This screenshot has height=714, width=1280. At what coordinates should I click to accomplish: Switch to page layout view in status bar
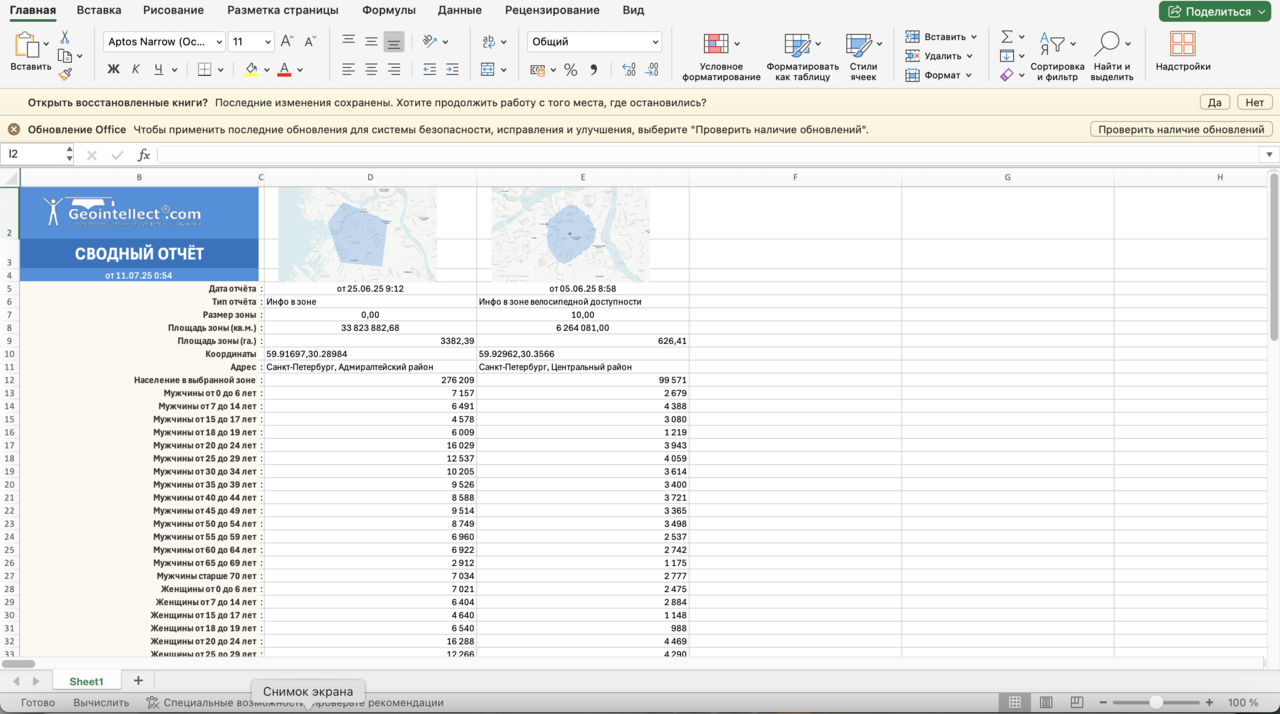coord(1046,703)
